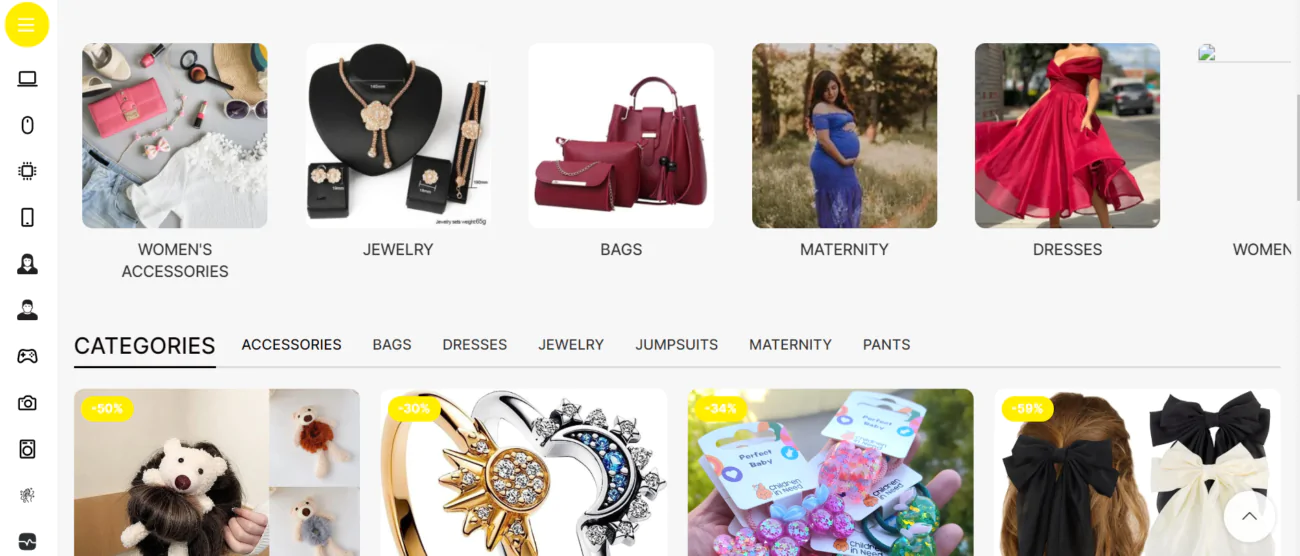Select the camera sidebar icon
The image size is (1300, 556).
(x=27, y=403)
